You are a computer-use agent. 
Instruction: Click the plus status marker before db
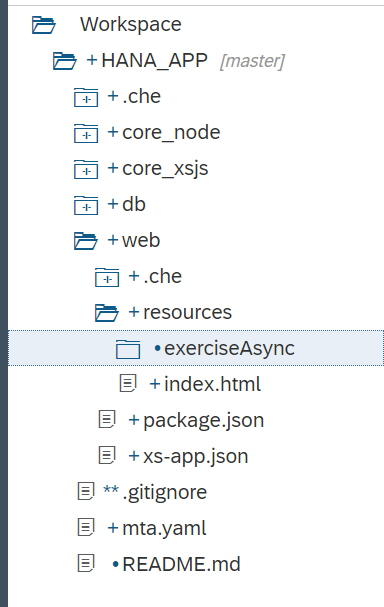click(x=113, y=204)
